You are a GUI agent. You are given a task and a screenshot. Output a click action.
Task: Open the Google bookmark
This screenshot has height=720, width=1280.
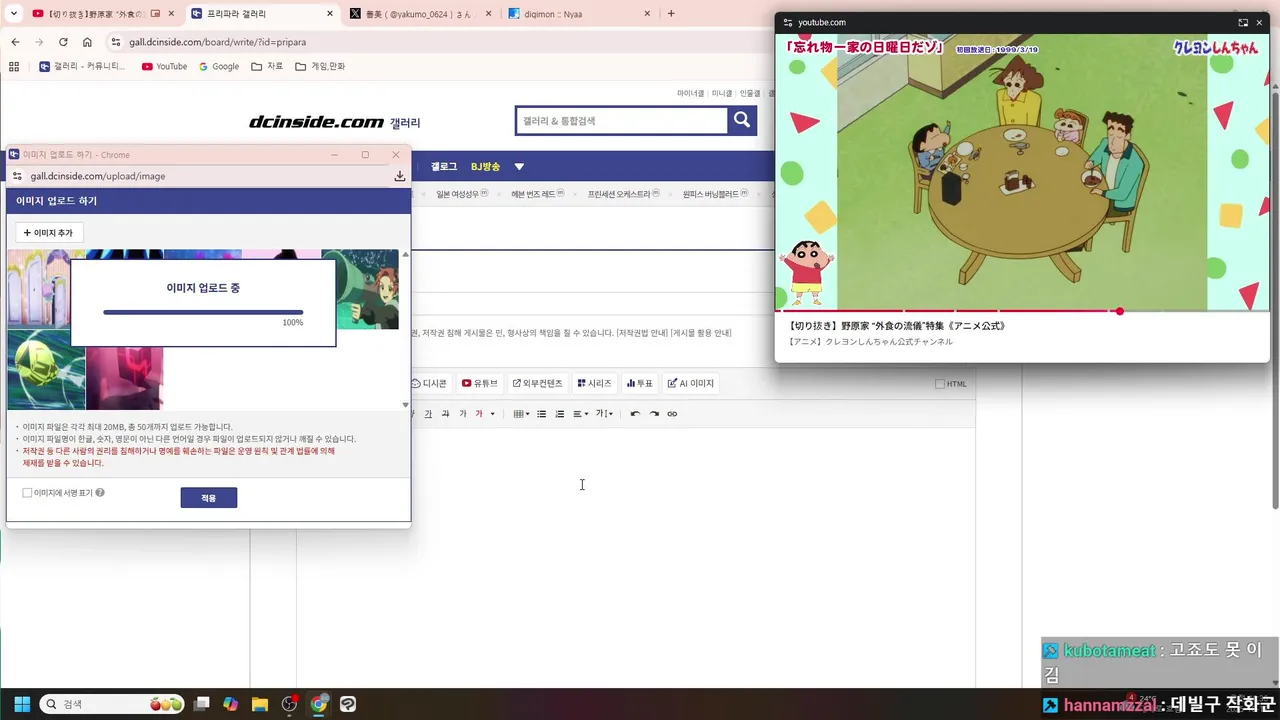[219, 66]
